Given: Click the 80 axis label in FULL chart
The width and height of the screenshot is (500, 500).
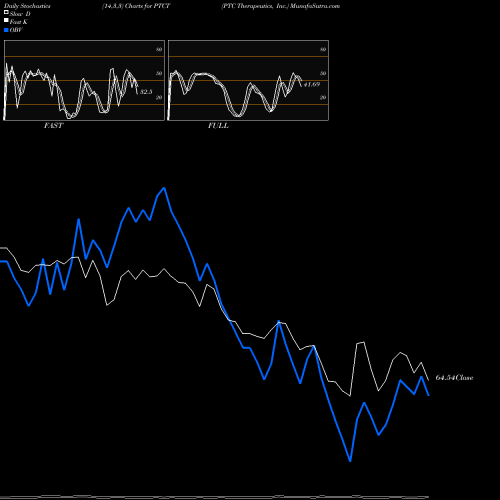Looking at the screenshot, I should pos(323,49).
